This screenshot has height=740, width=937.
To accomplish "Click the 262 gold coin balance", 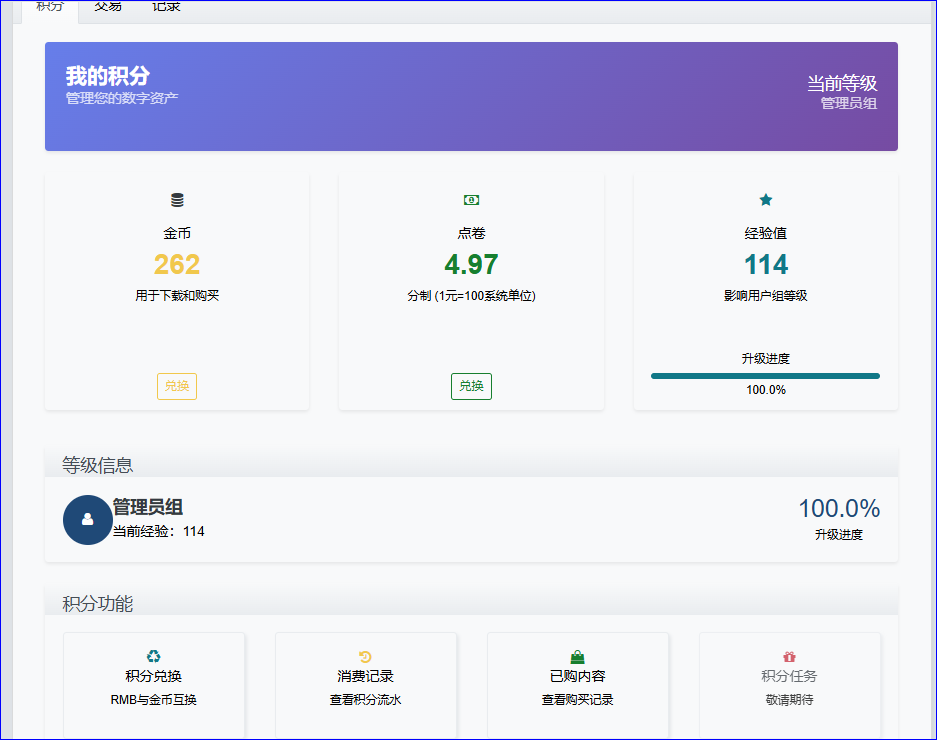I will coord(177,265).
